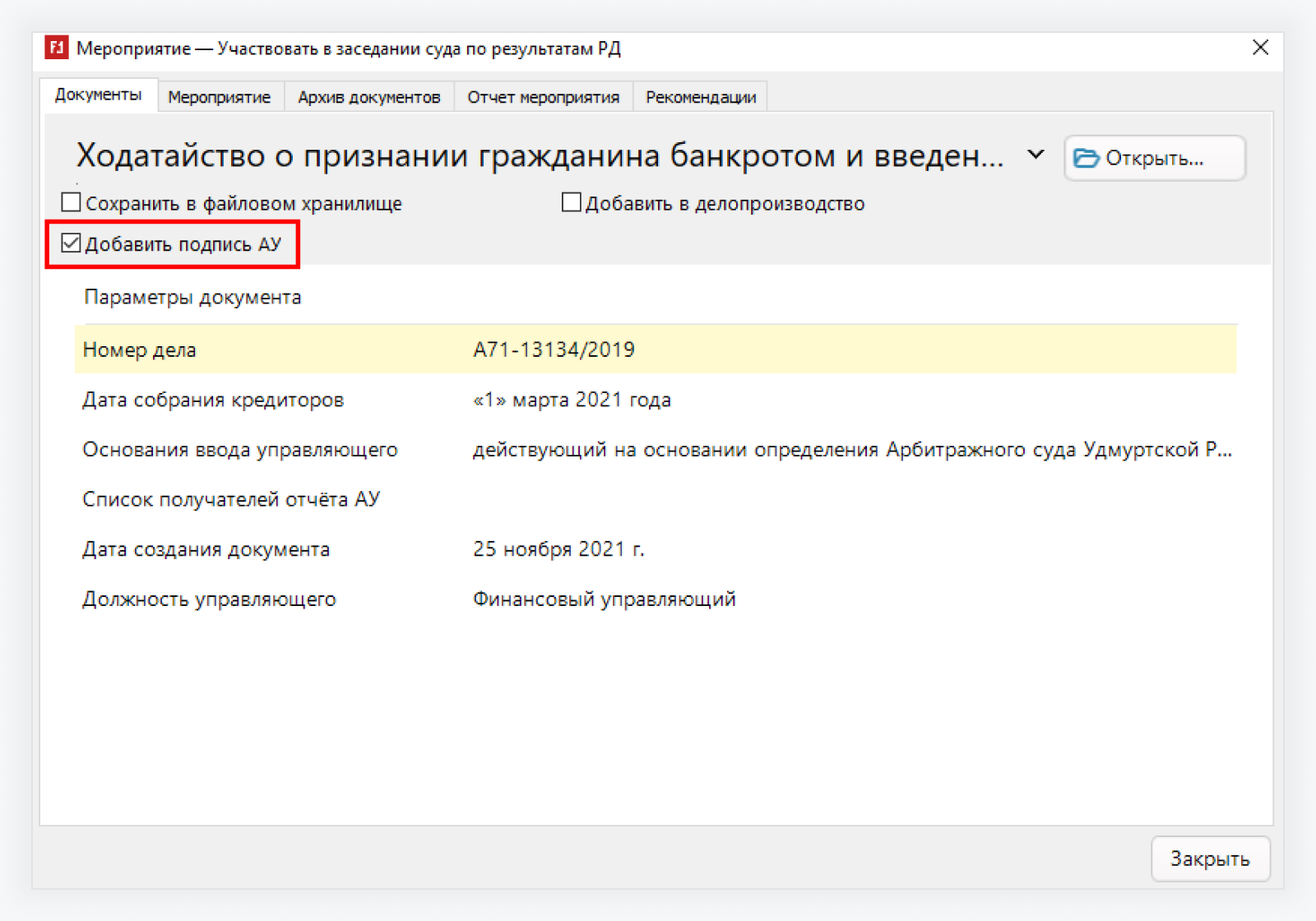Click the Параметры документа heading

(192, 297)
